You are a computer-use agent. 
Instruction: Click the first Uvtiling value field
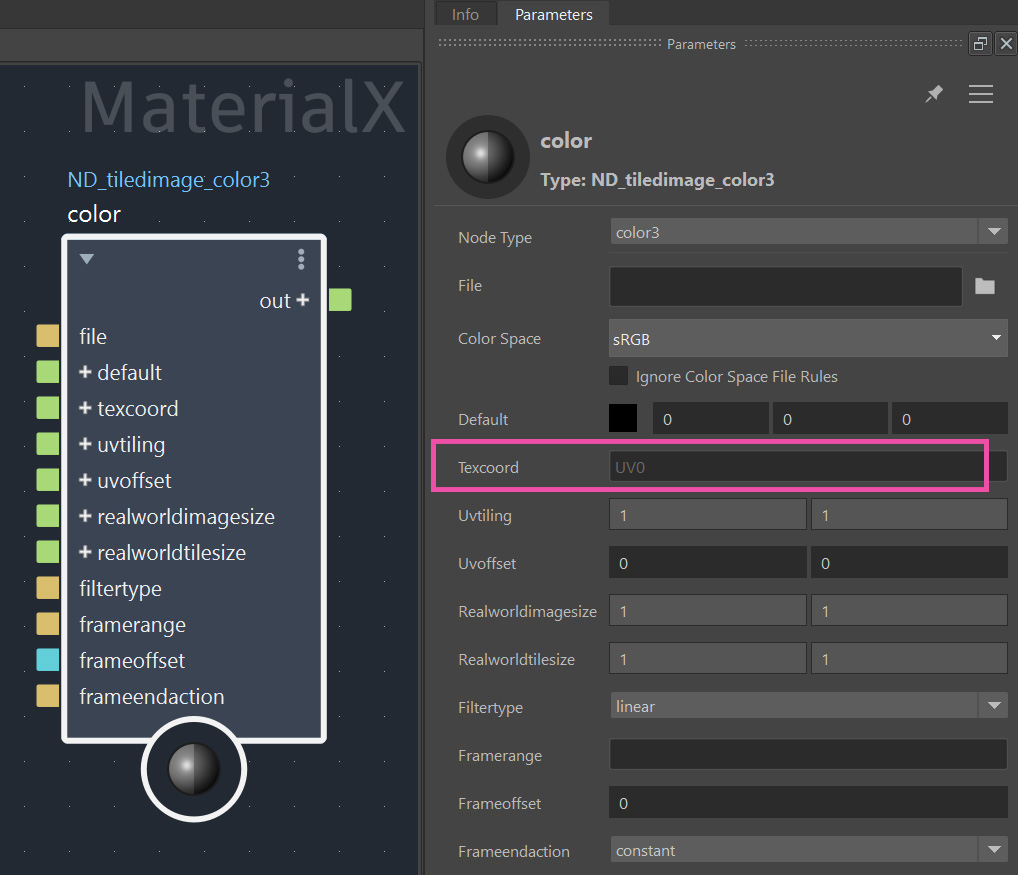coord(708,515)
